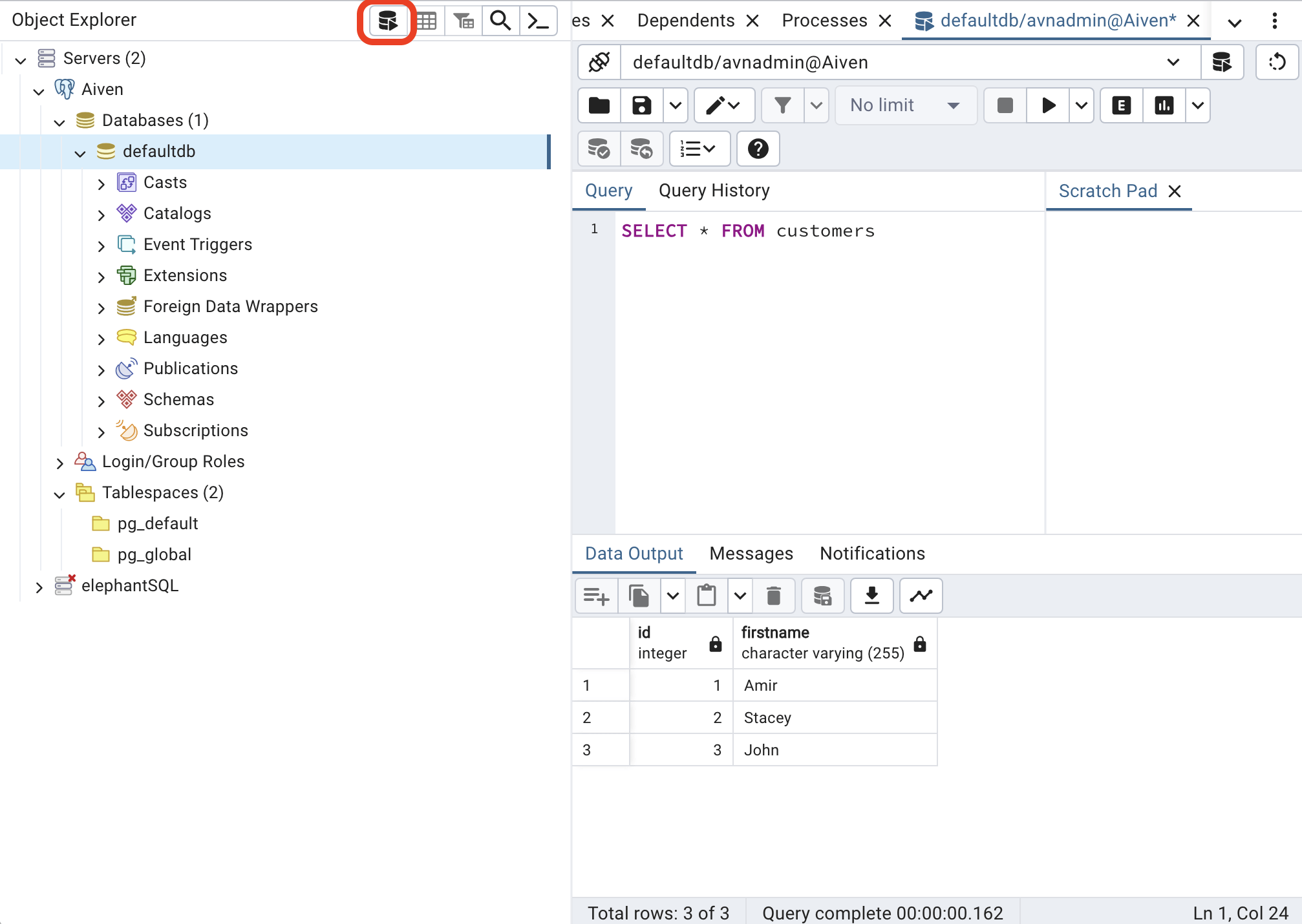Switch to the Query History tab
This screenshot has height=924, width=1302.
(x=714, y=191)
